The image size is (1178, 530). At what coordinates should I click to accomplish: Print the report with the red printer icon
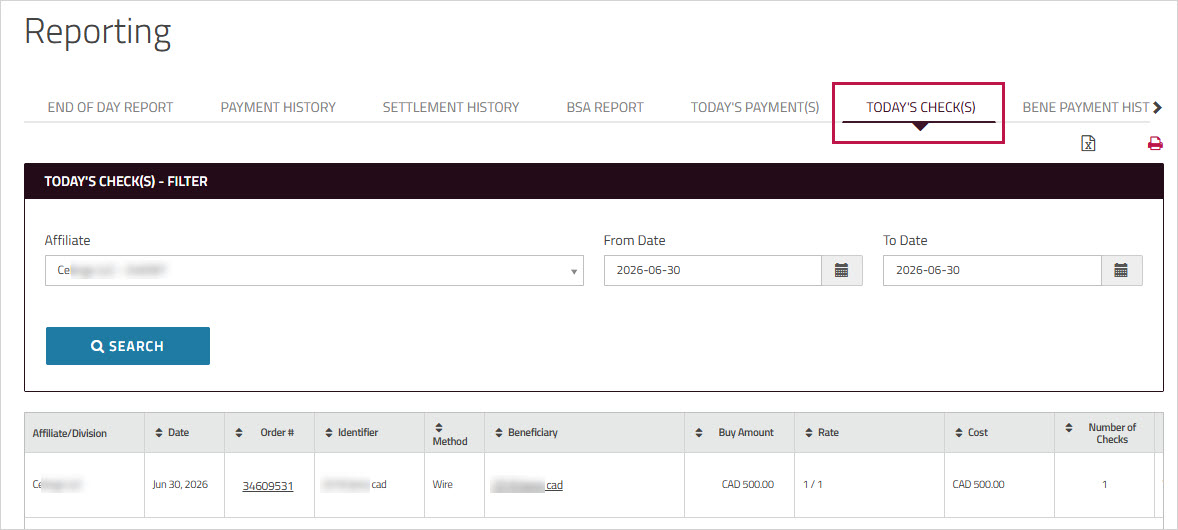click(1155, 144)
